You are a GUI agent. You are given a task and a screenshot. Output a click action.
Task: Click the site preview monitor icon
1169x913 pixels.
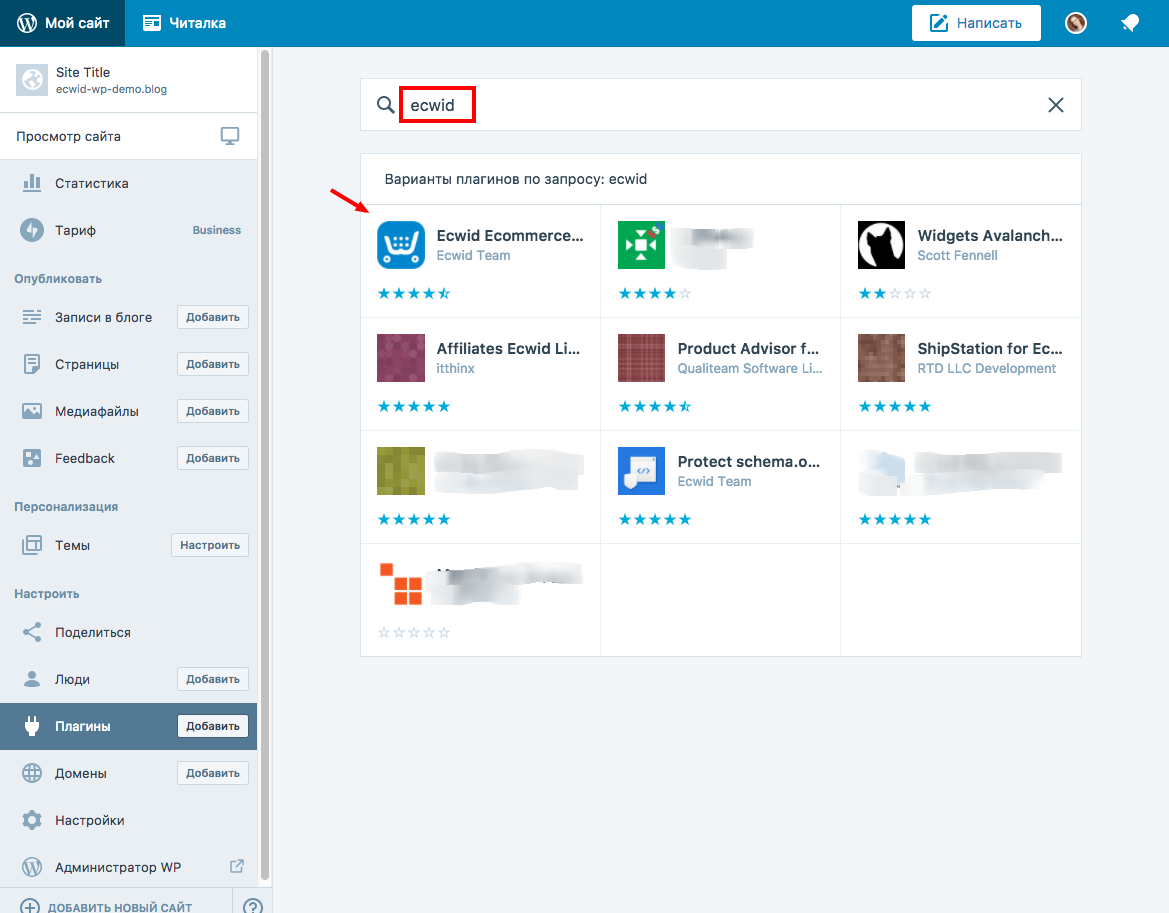click(x=230, y=136)
